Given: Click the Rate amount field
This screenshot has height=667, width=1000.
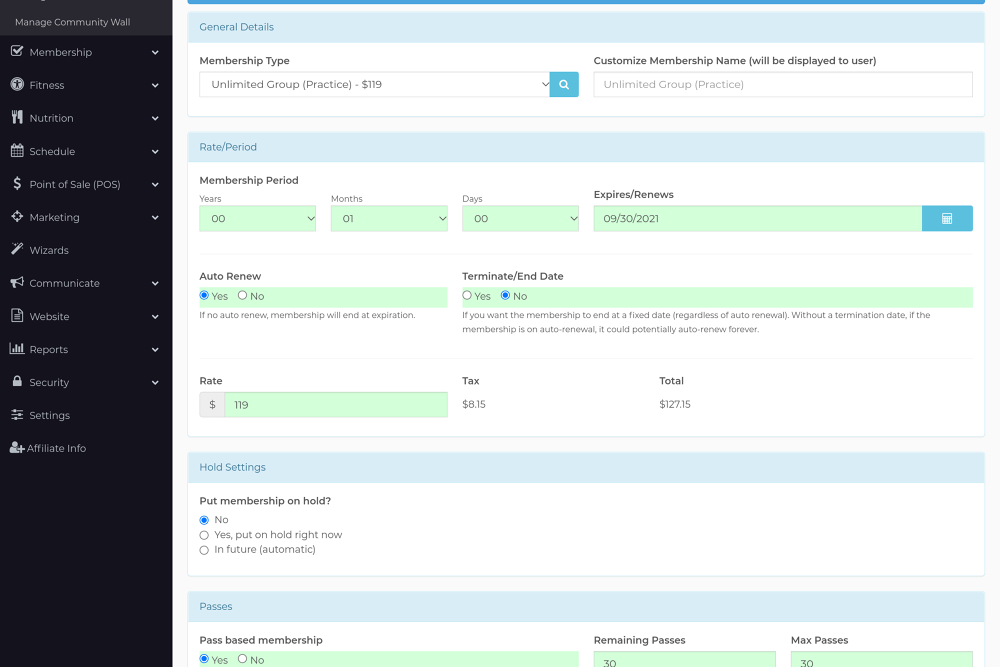Looking at the screenshot, I should pos(336,405).
